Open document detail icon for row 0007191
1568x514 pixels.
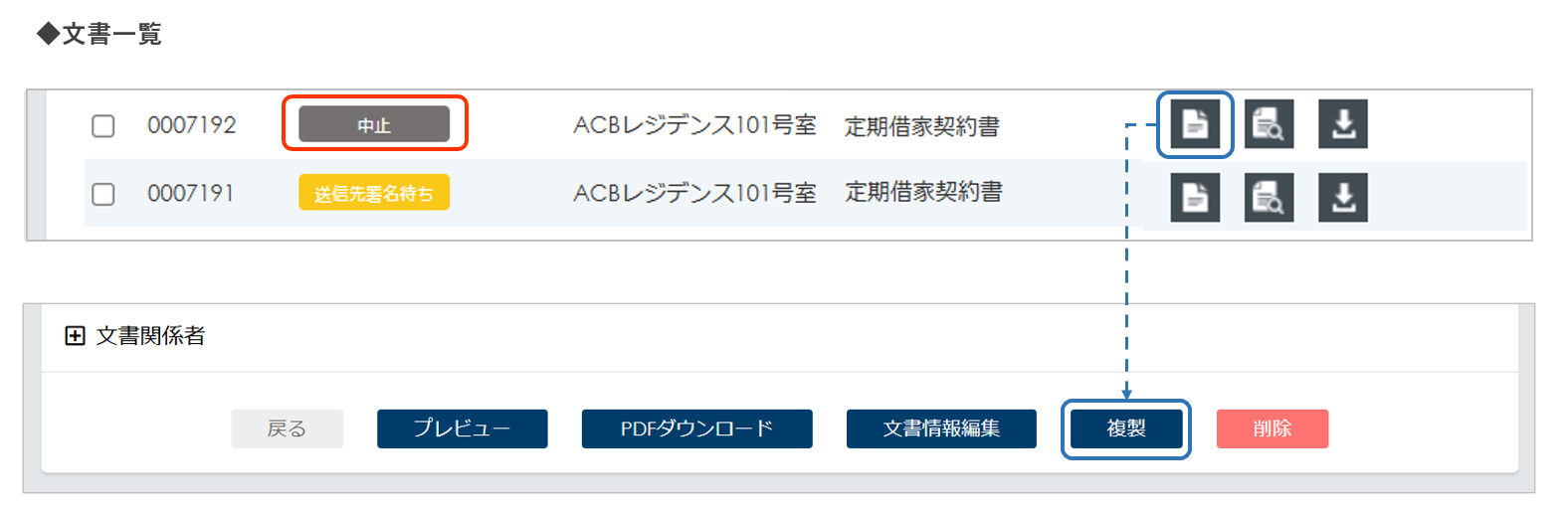pyautogui.click(x=1194, y=197)
